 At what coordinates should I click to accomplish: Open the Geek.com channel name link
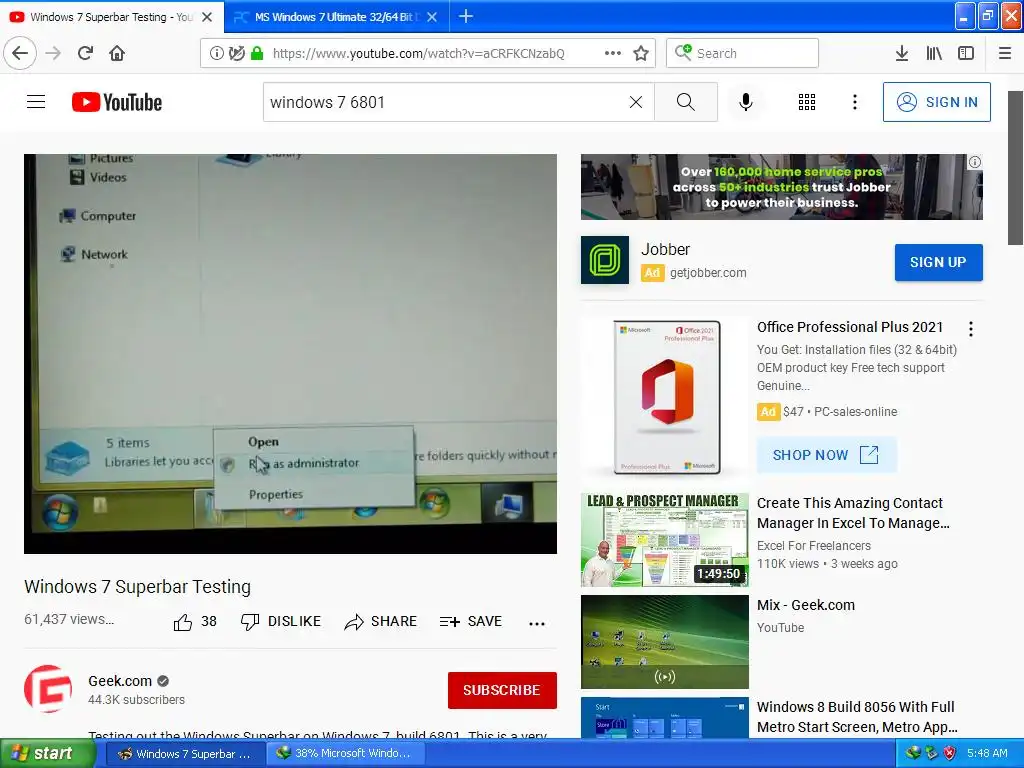tap(120, 681)
